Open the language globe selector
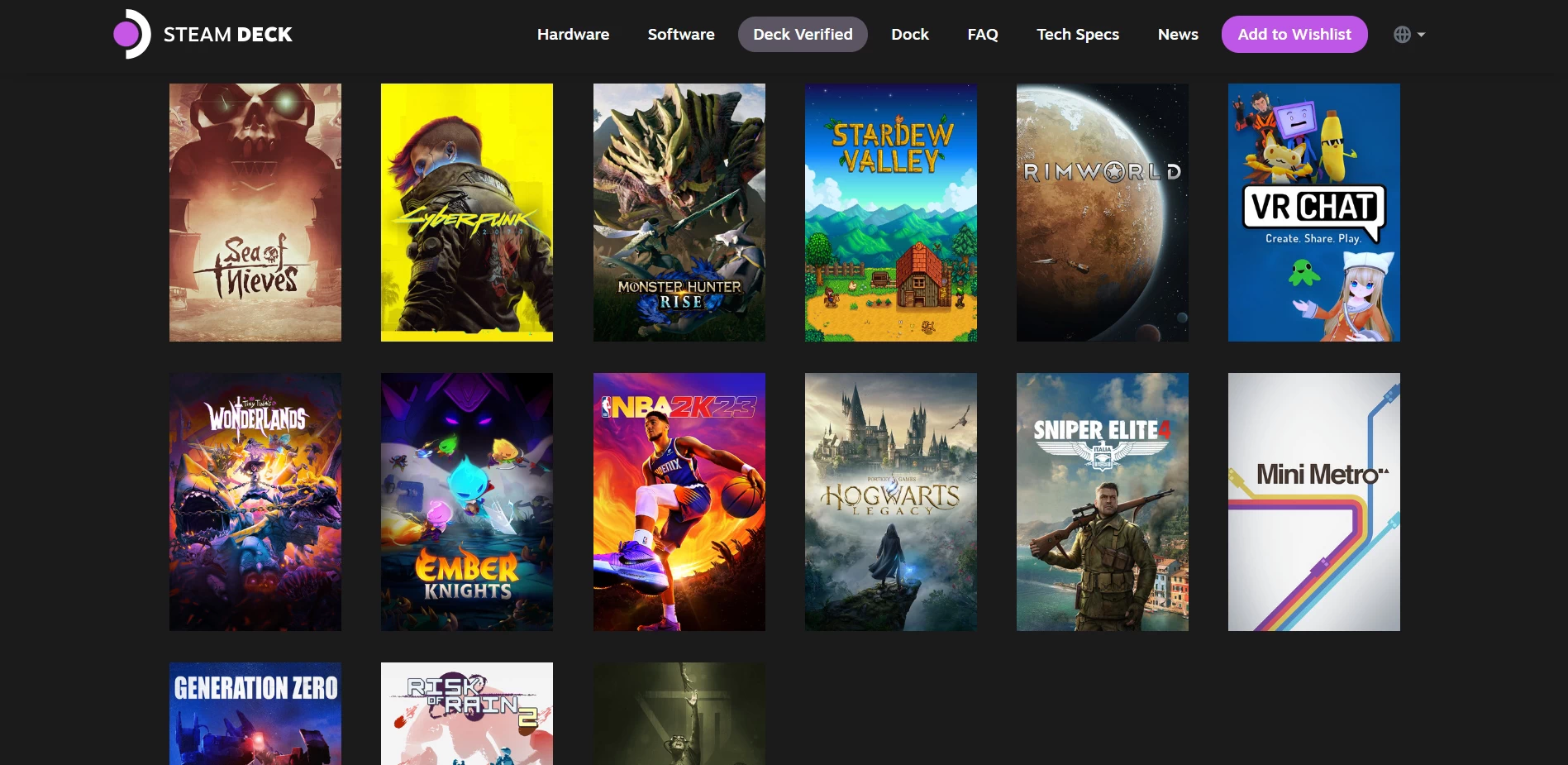The height and width of the screenshot is (765, 1568). [x=1409, y=35]
